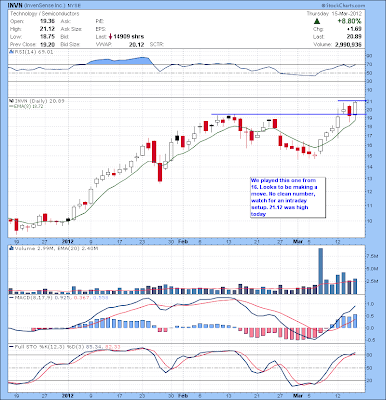This screenshot has height=400, width=386.
Task: Select the upper blue resistance line at 21
Action: tap(352, 100)
